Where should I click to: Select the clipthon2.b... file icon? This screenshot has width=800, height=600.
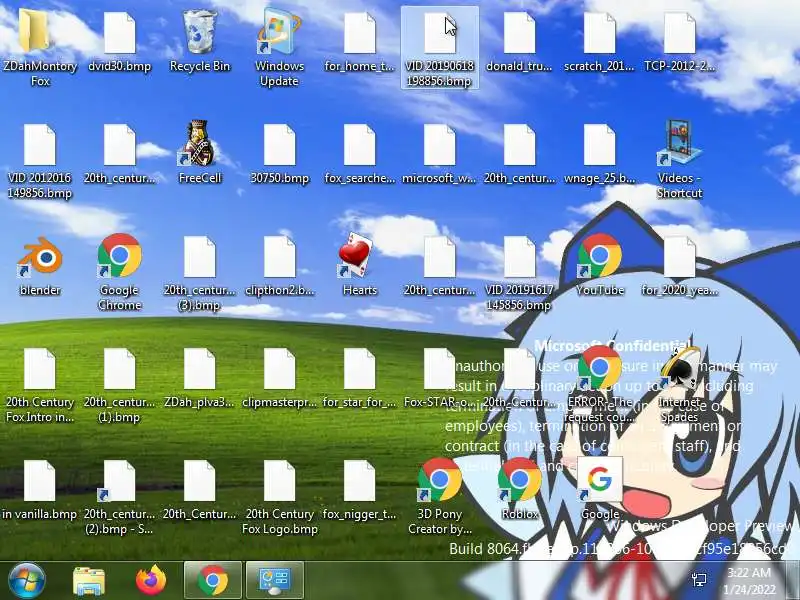[x=279, y=266]
